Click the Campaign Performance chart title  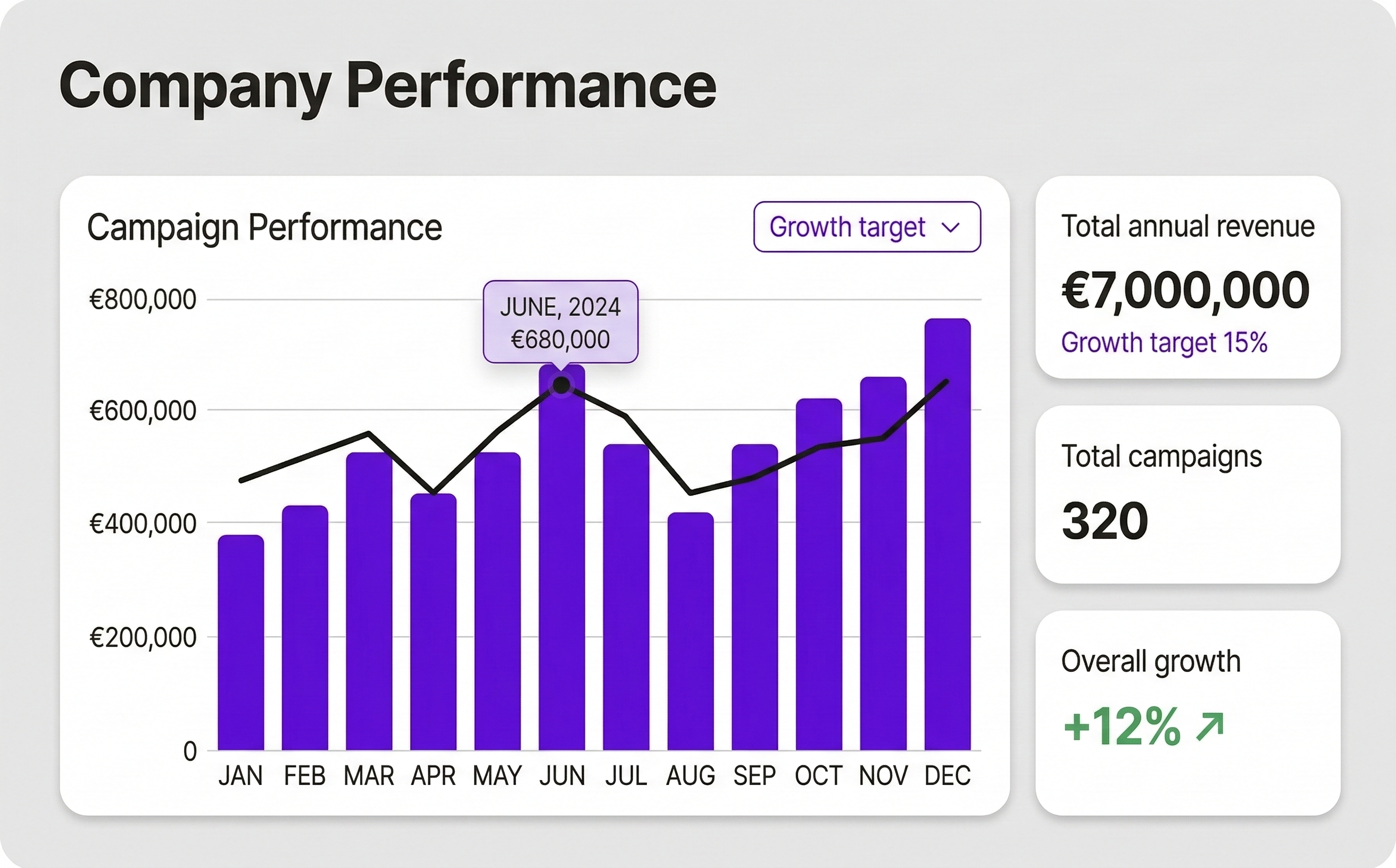pyautogui.click(x=265, y=227)
